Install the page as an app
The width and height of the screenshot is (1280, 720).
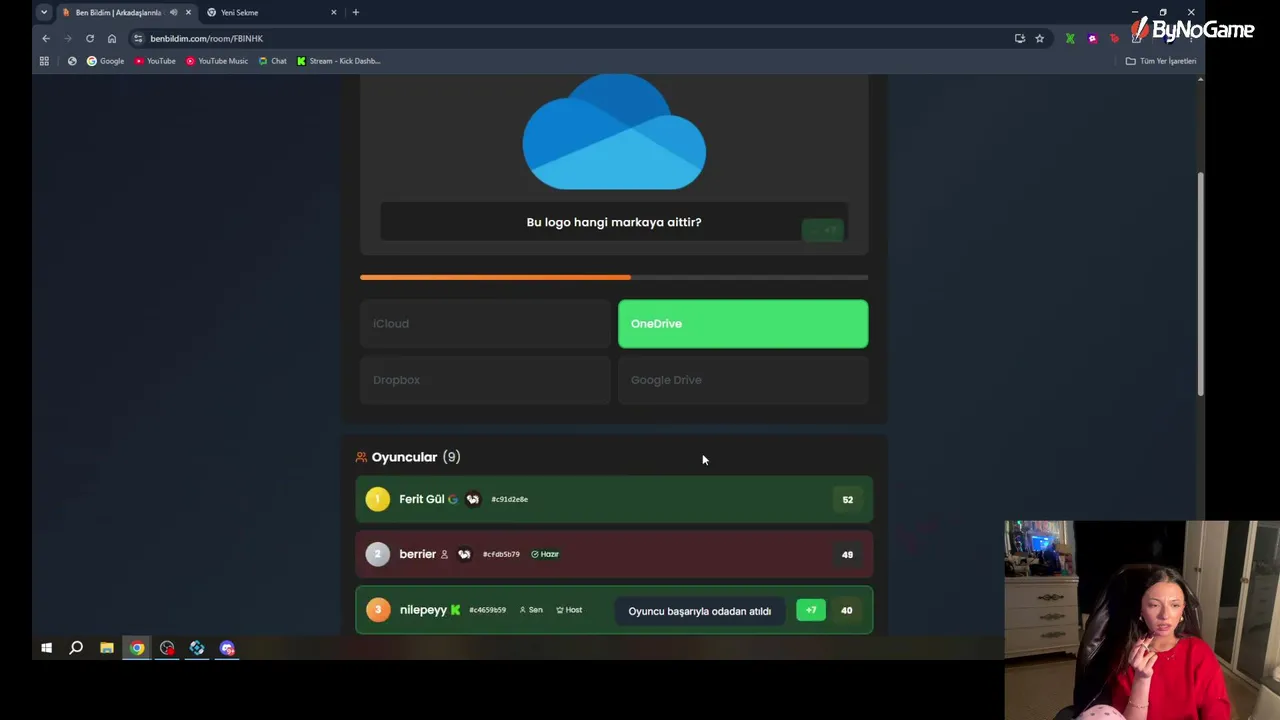(1020, 38)
